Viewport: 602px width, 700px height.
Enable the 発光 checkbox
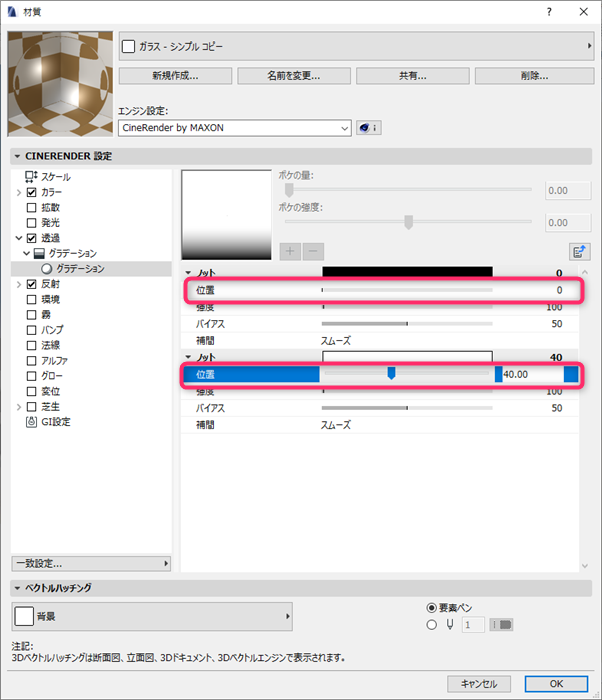(x=31, y=223)
